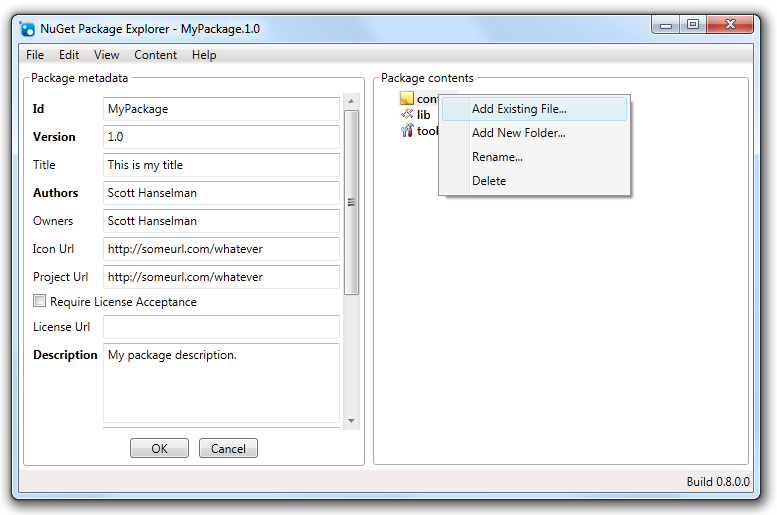Click the Authors field with Scott Hanselman
777x515 pixels.
[x=221, y=193]
